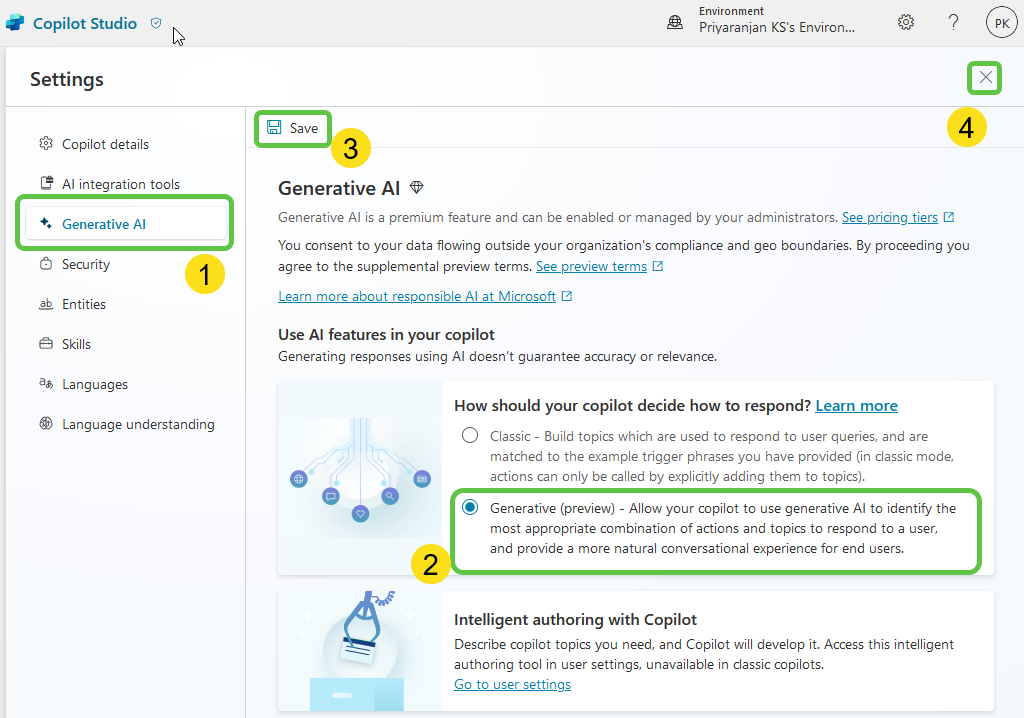Save the Generative AI settings
This screenshot has height=718, width=1024.
(292, 128)
